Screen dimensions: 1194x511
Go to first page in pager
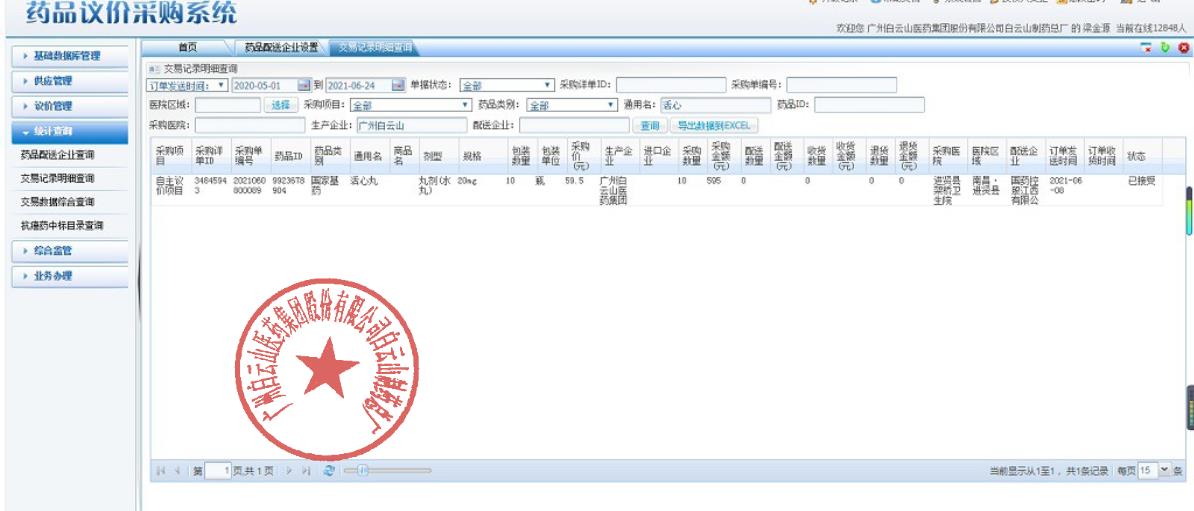tap(161, 471)
